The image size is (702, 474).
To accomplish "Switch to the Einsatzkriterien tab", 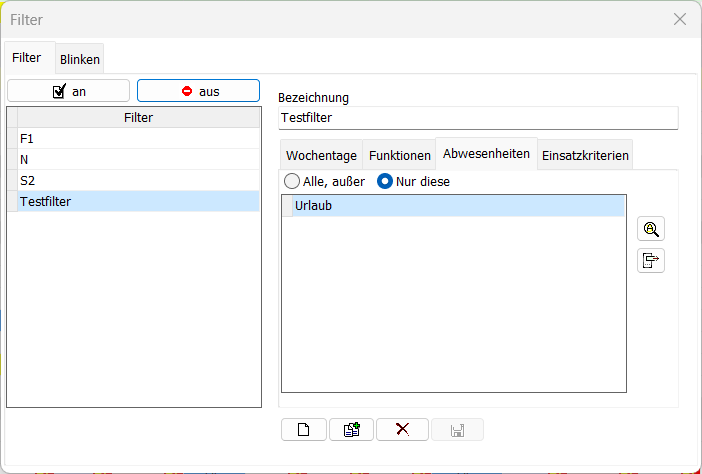I will pos(585,155).
